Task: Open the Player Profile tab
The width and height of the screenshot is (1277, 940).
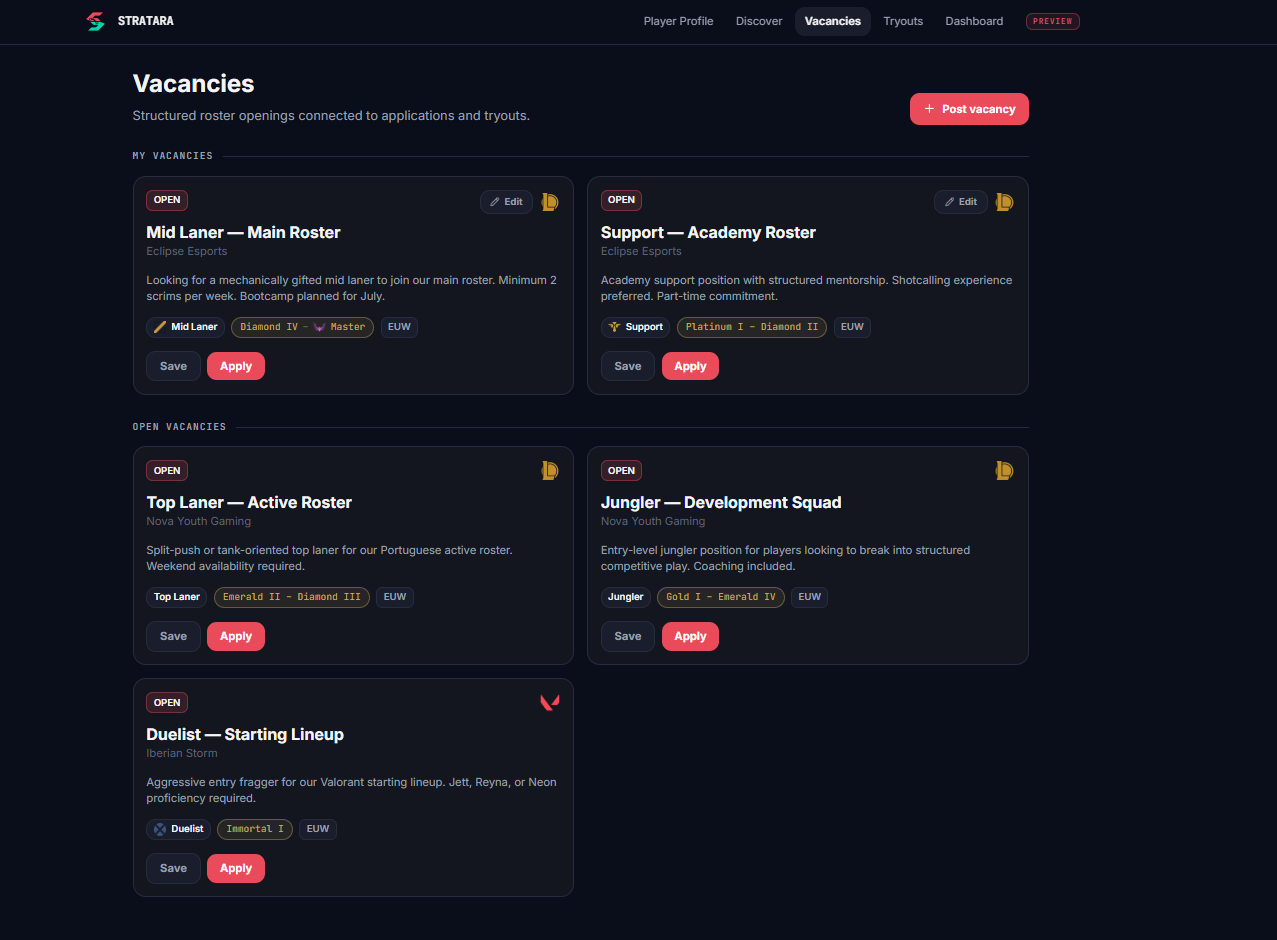Action: [678, 21]
